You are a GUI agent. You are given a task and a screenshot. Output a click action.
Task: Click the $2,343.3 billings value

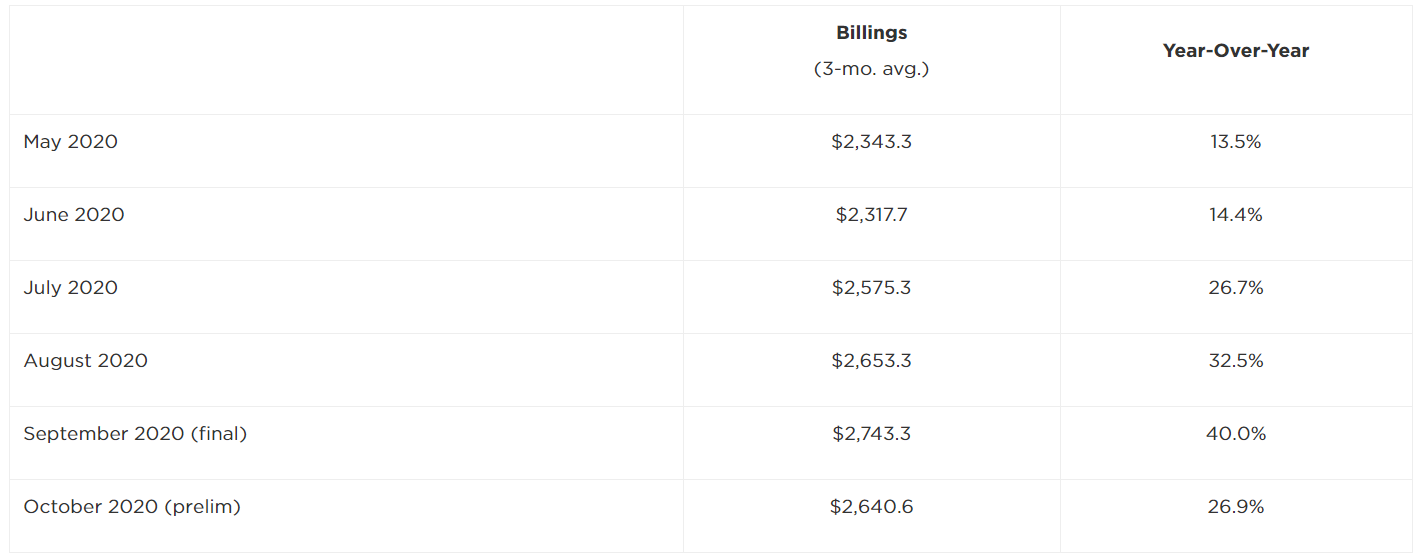[x=871, y=142]
